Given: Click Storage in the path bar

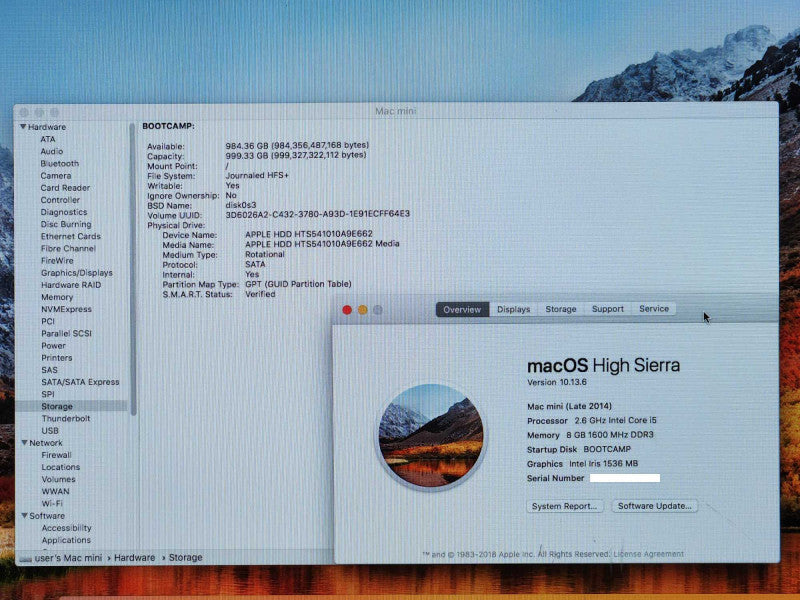Looking at the screenshot, I should click(185, 558).
